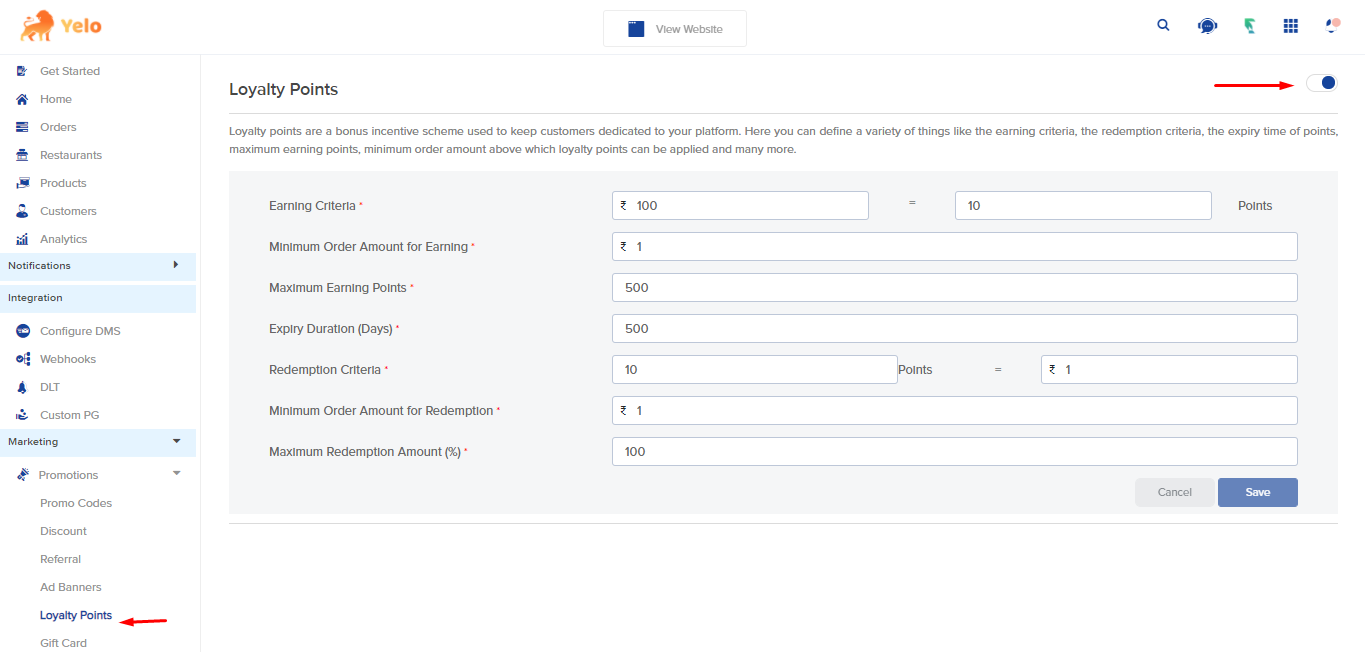1365x652 pixels.
Task: Collapse the Marketing section arrow
Action: (177, 441)
